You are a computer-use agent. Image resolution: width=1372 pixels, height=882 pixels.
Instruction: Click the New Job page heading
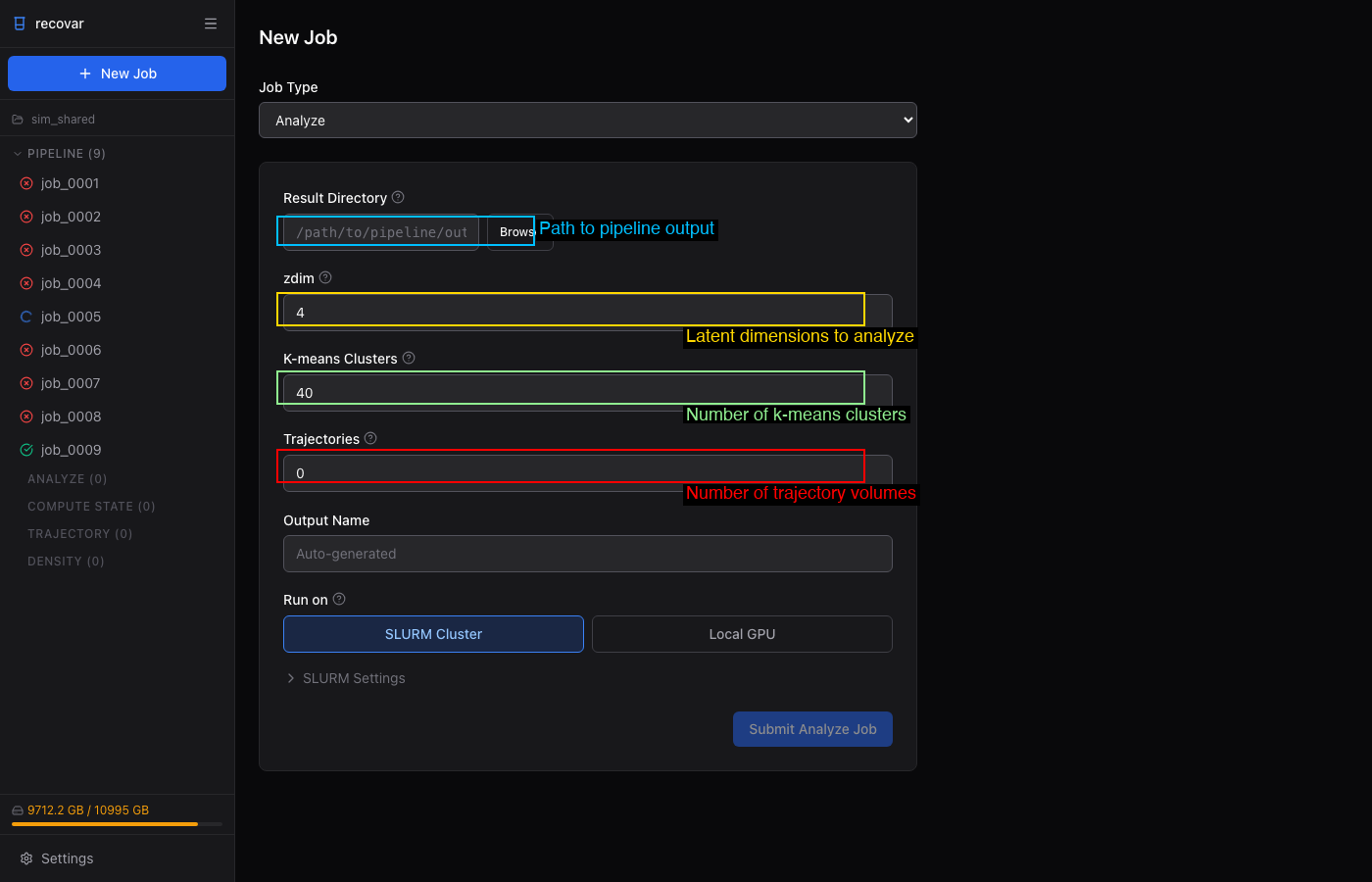click(298, 37)
